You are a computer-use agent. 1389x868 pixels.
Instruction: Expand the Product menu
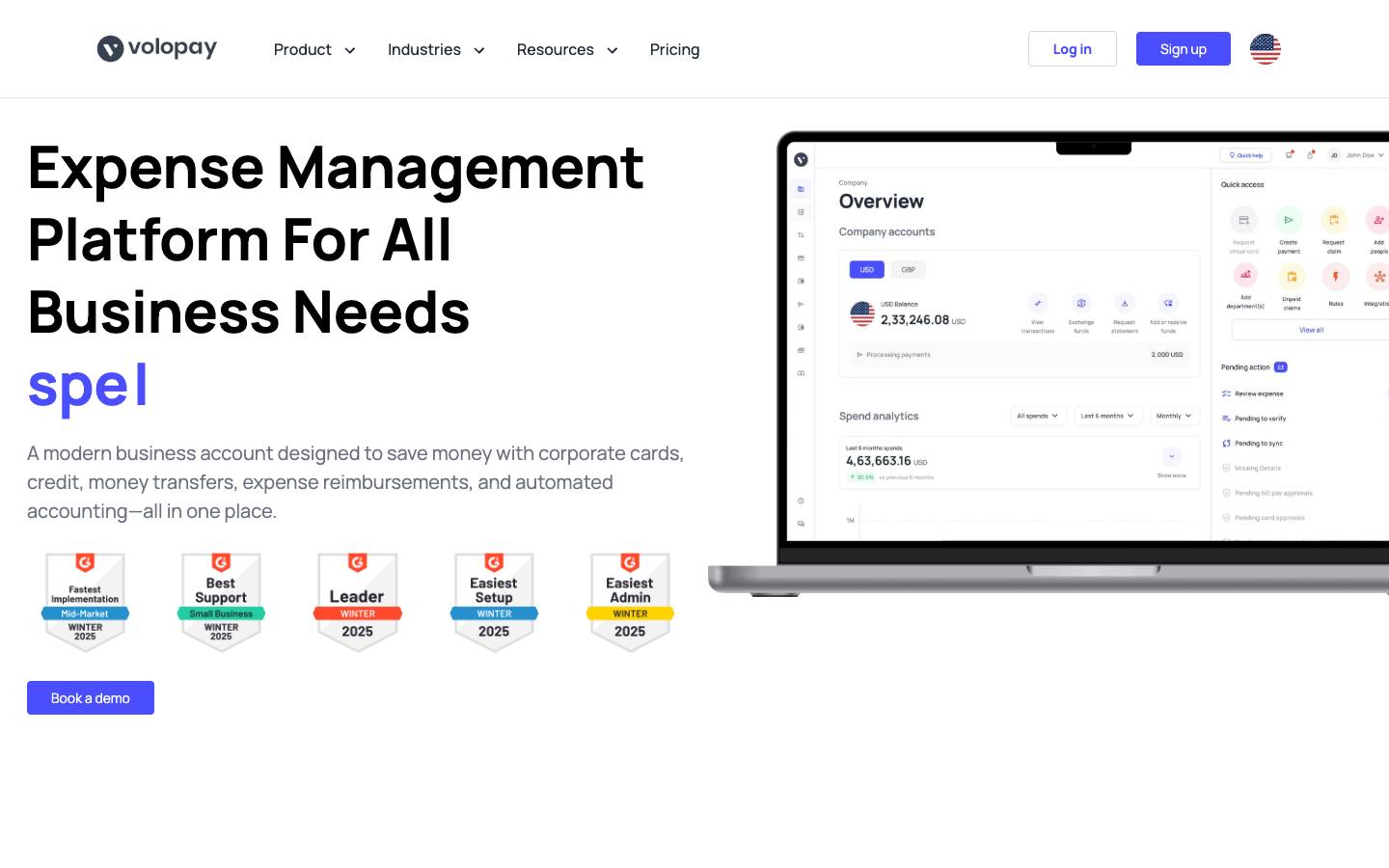click(x=314, y=49)
